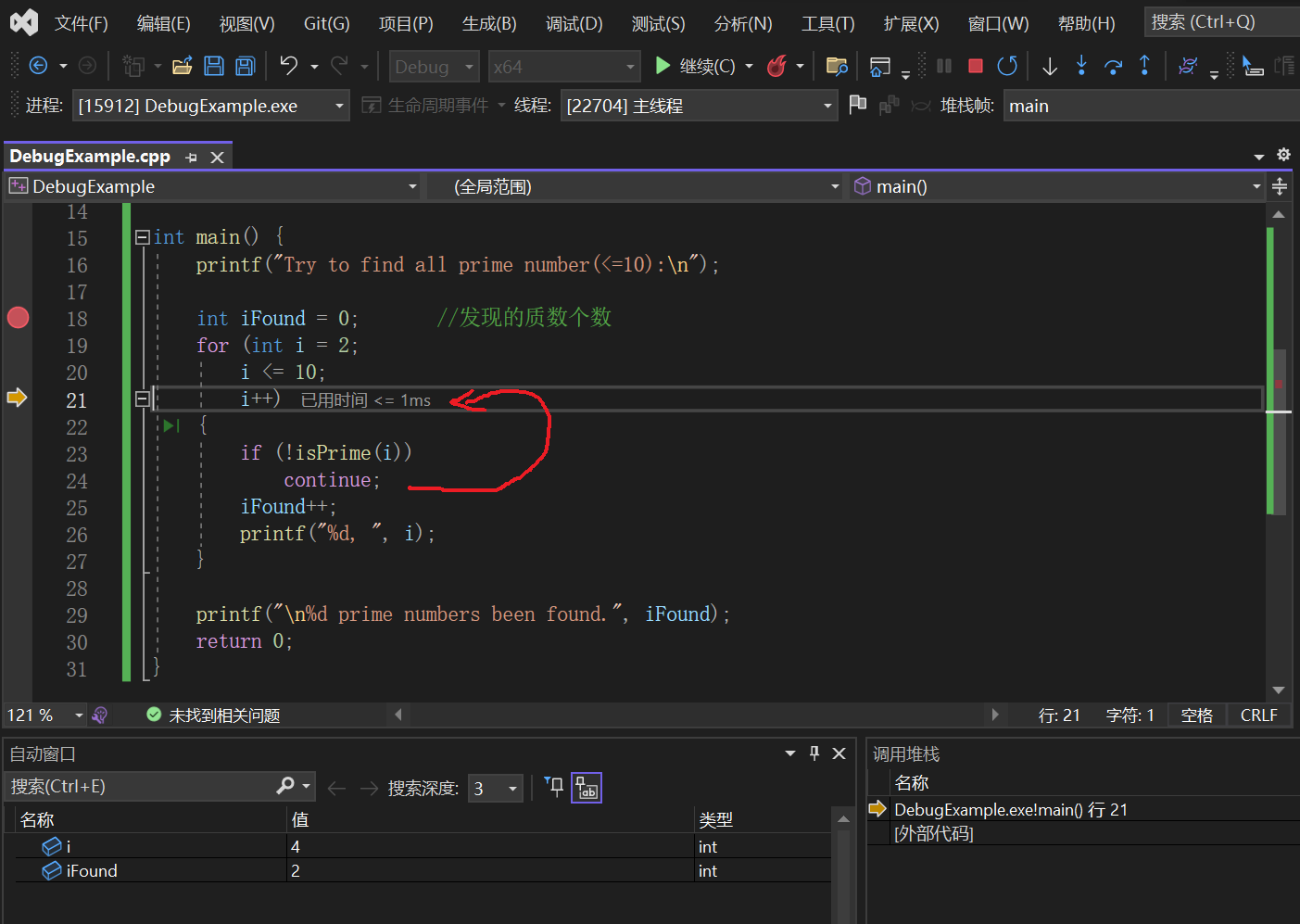Image resolution: width=1300 pixels, height=924 pixels.
Task: Click the hot reload flame icon
Action: [776, 66]
